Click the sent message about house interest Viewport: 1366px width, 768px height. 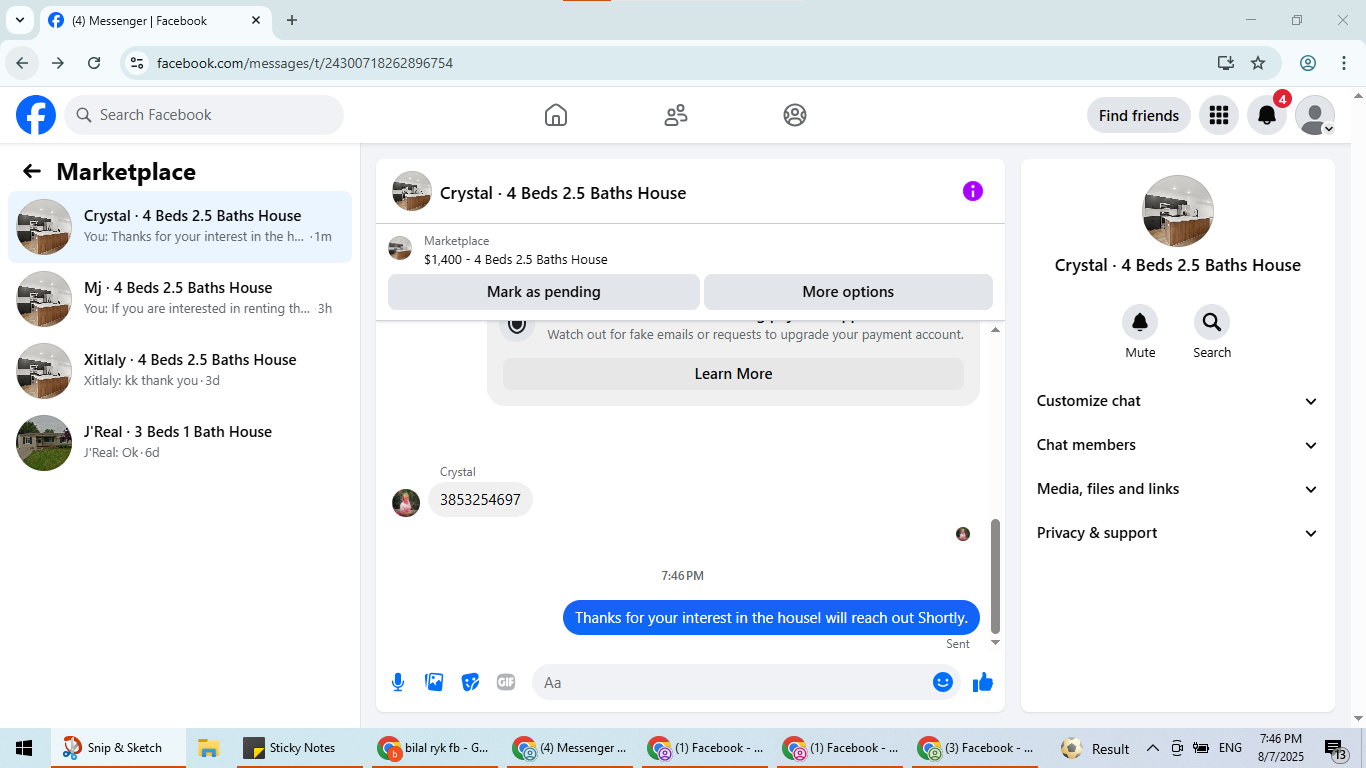[x=771, y=618]
